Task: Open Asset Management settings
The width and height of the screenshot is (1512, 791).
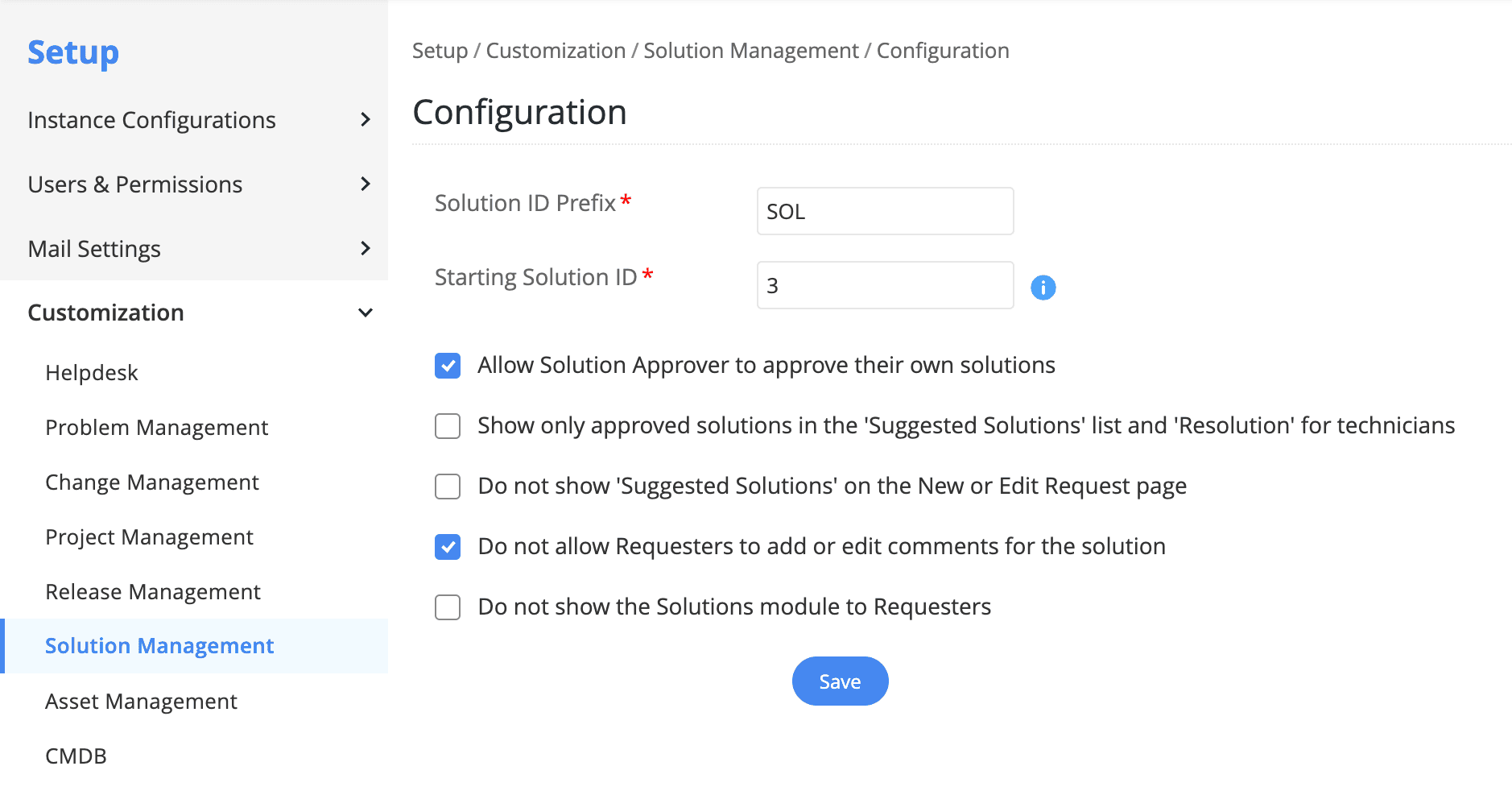Action: pos(141,702)
